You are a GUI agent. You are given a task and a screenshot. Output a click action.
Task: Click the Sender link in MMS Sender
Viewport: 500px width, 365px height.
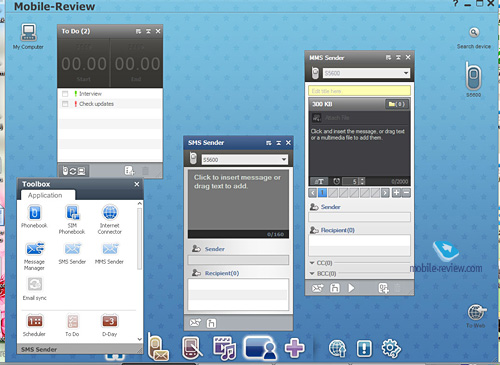(x=331, y=207)
